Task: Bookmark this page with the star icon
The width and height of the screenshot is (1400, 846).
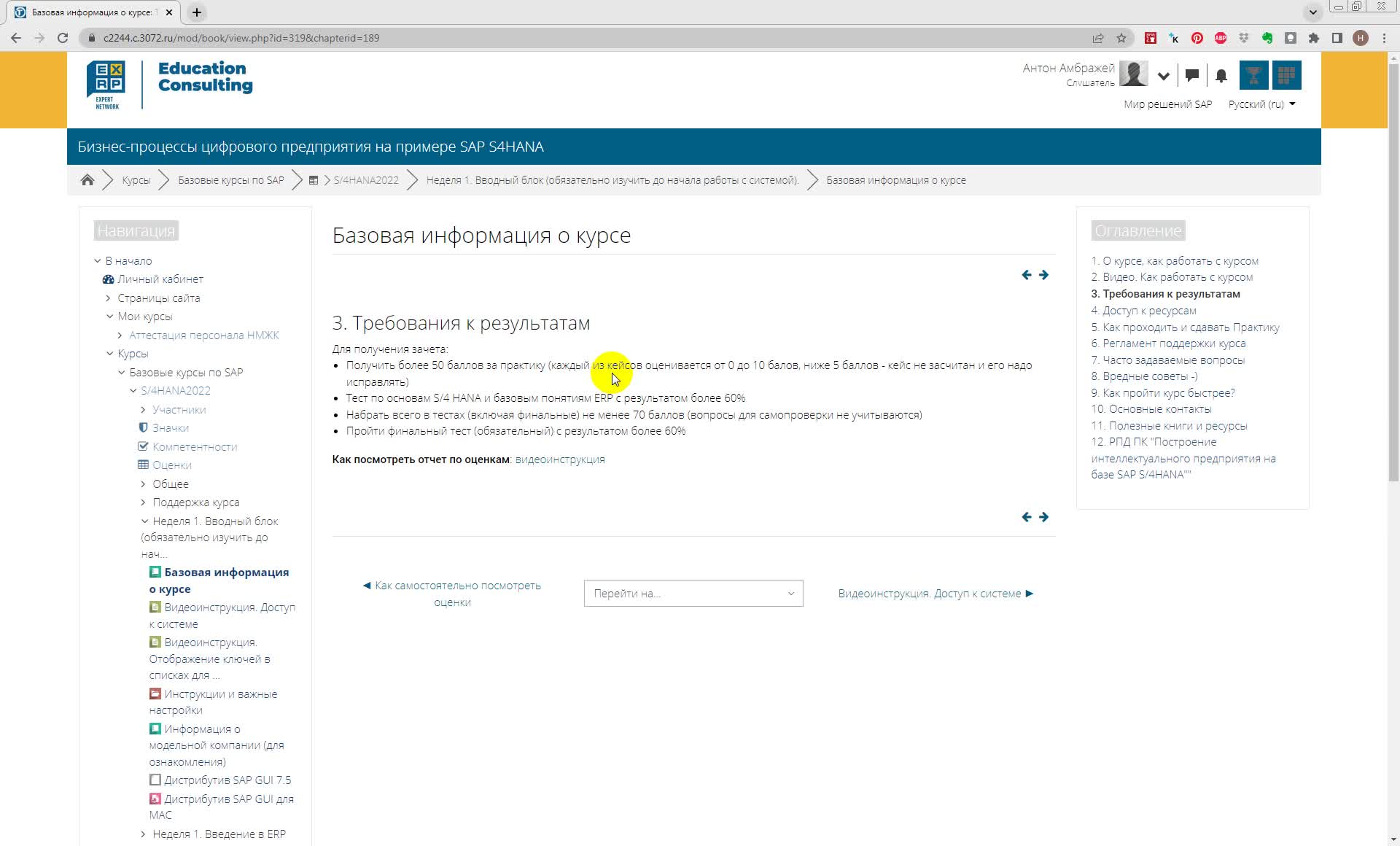Action: click(x=1121, y=38)
